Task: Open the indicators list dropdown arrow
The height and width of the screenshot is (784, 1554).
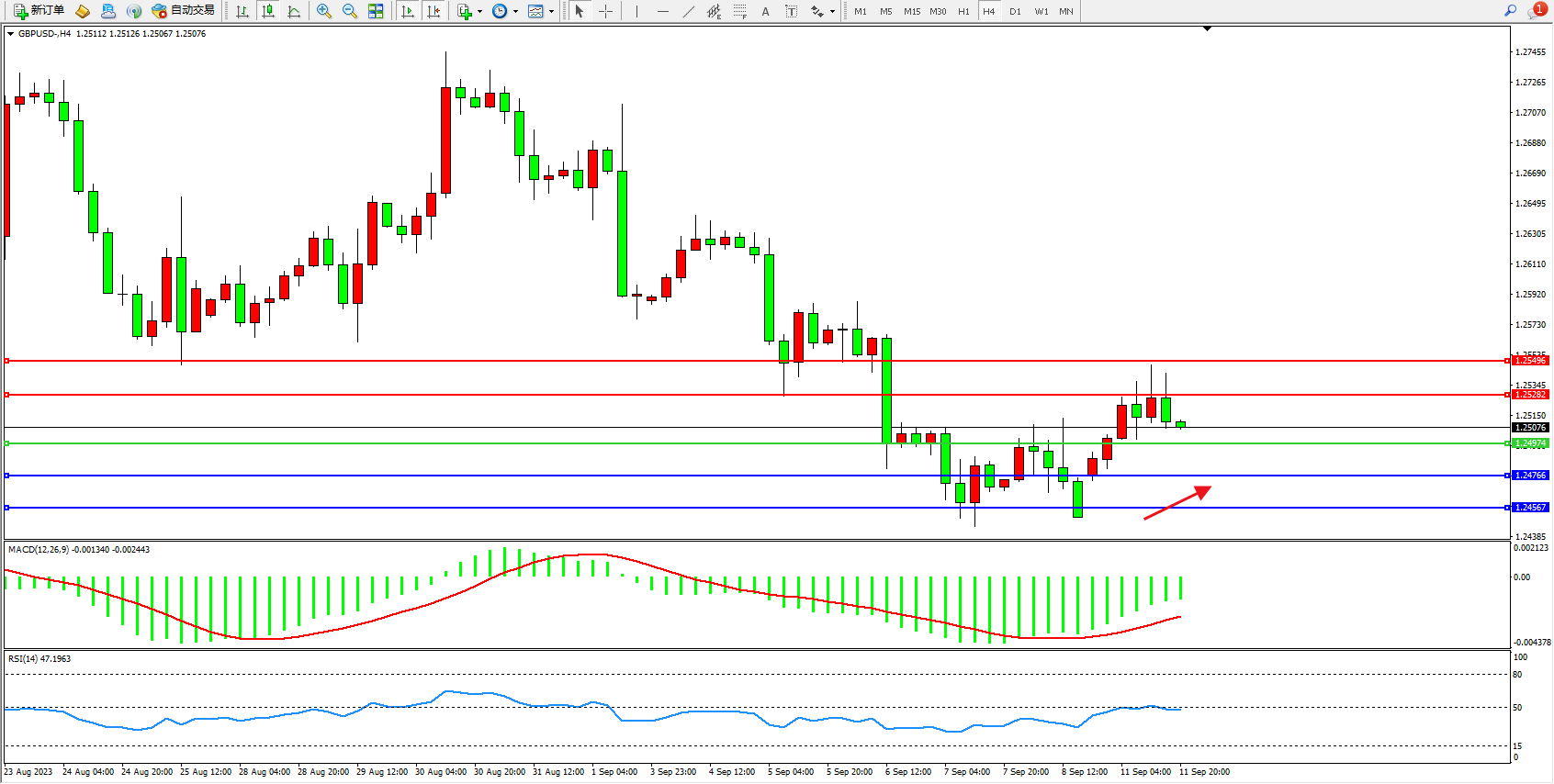Action: (479, 12)
